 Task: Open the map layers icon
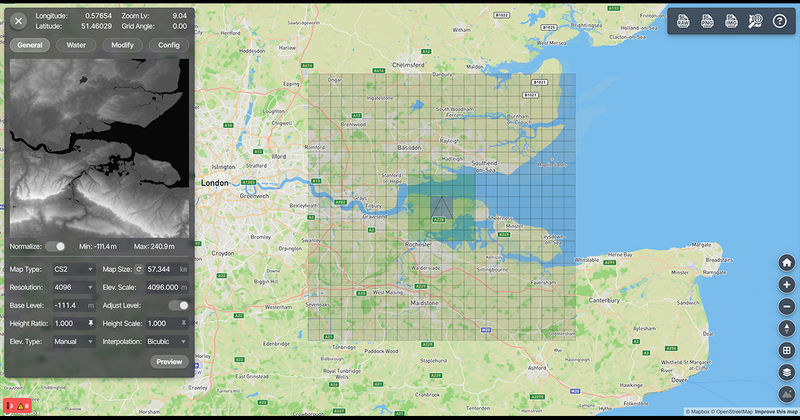click(787, 373)
